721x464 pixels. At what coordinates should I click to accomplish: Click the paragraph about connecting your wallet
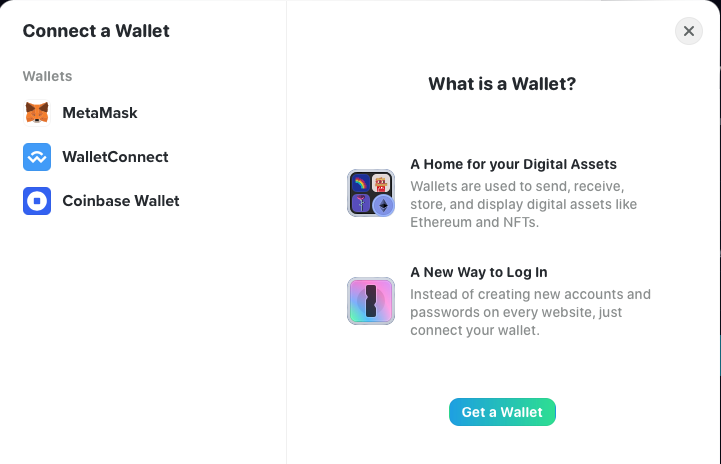(x=530, y=312)
